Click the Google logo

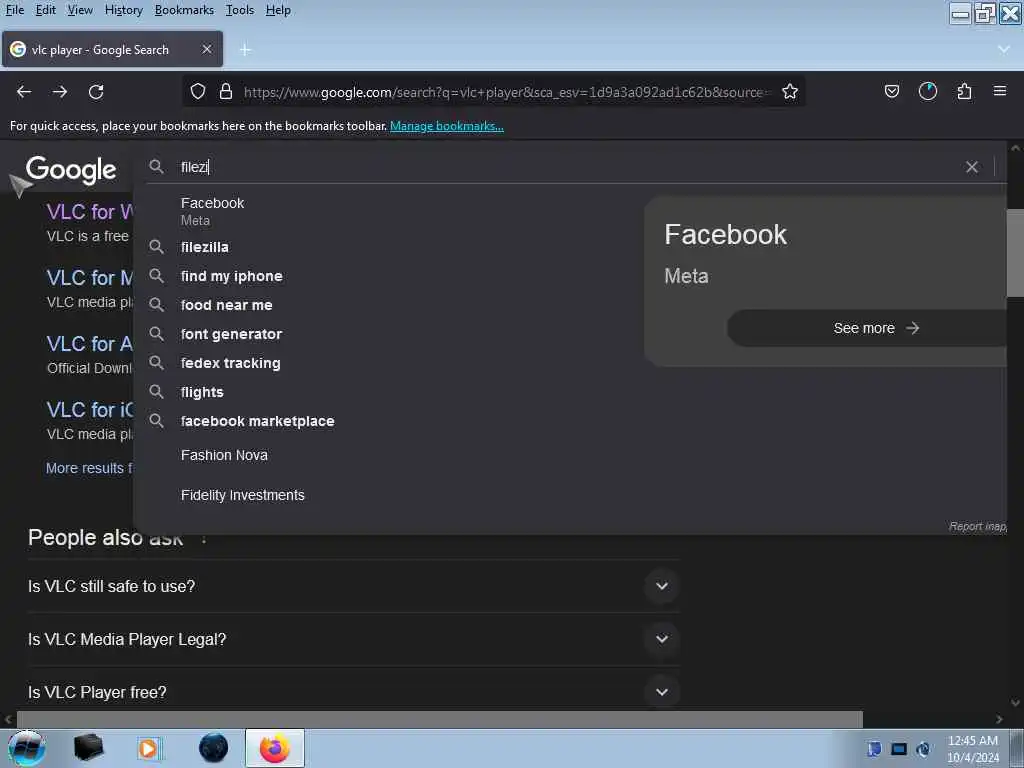coord(71,170)
